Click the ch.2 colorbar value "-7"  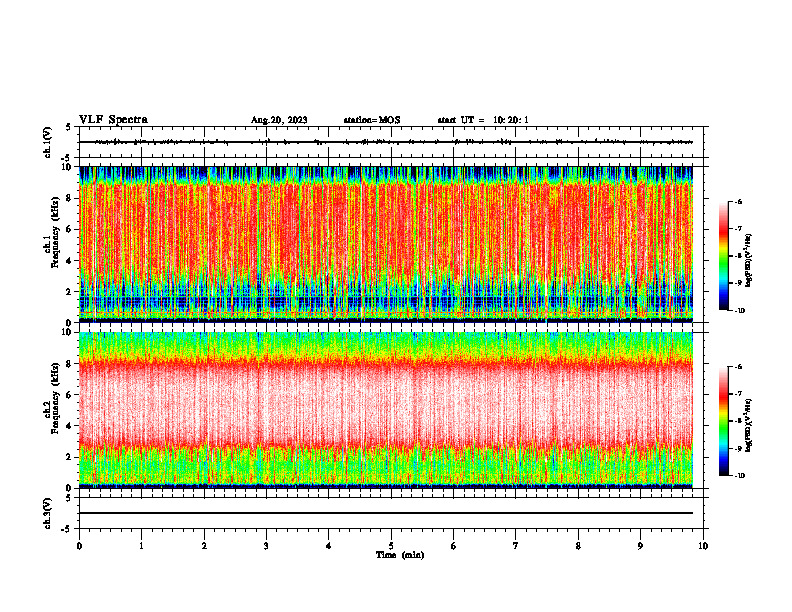pos(738,394)
